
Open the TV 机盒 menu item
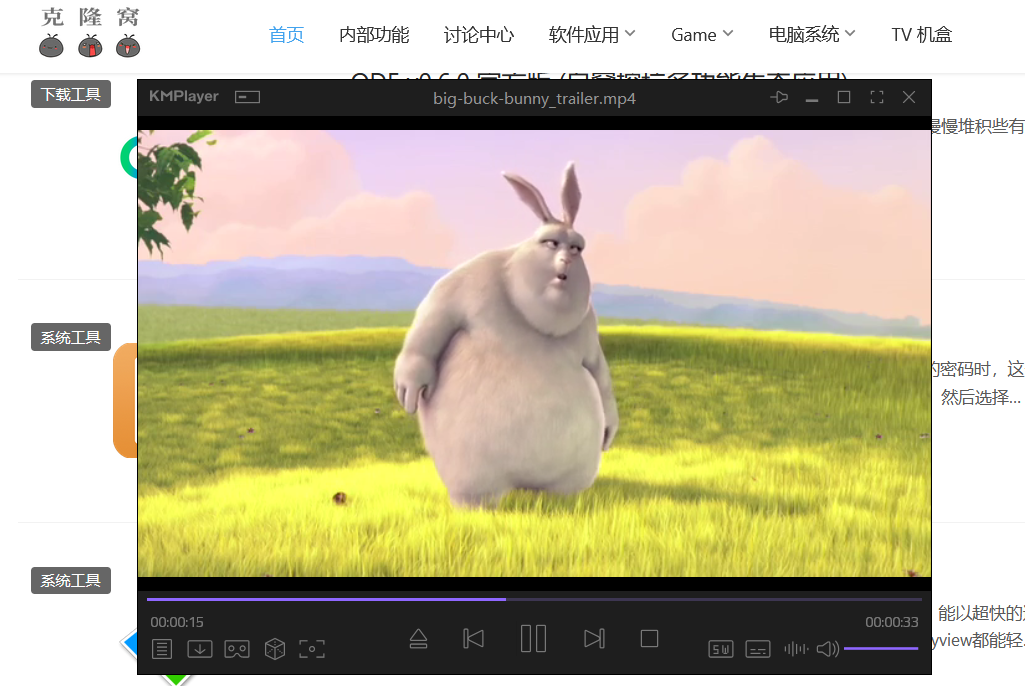coord(922,35)
